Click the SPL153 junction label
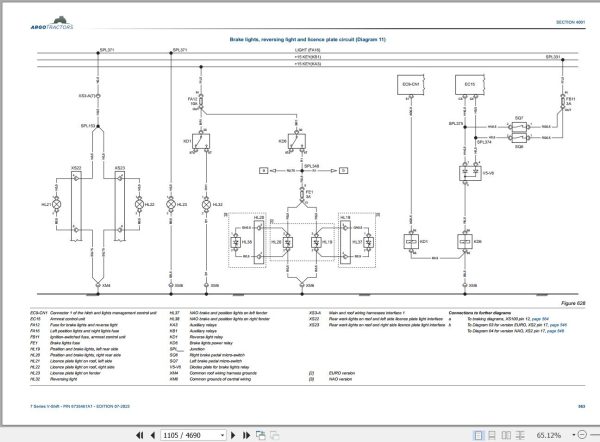The image size is (600, 442). pyautogui.click(x=88, y=126)
